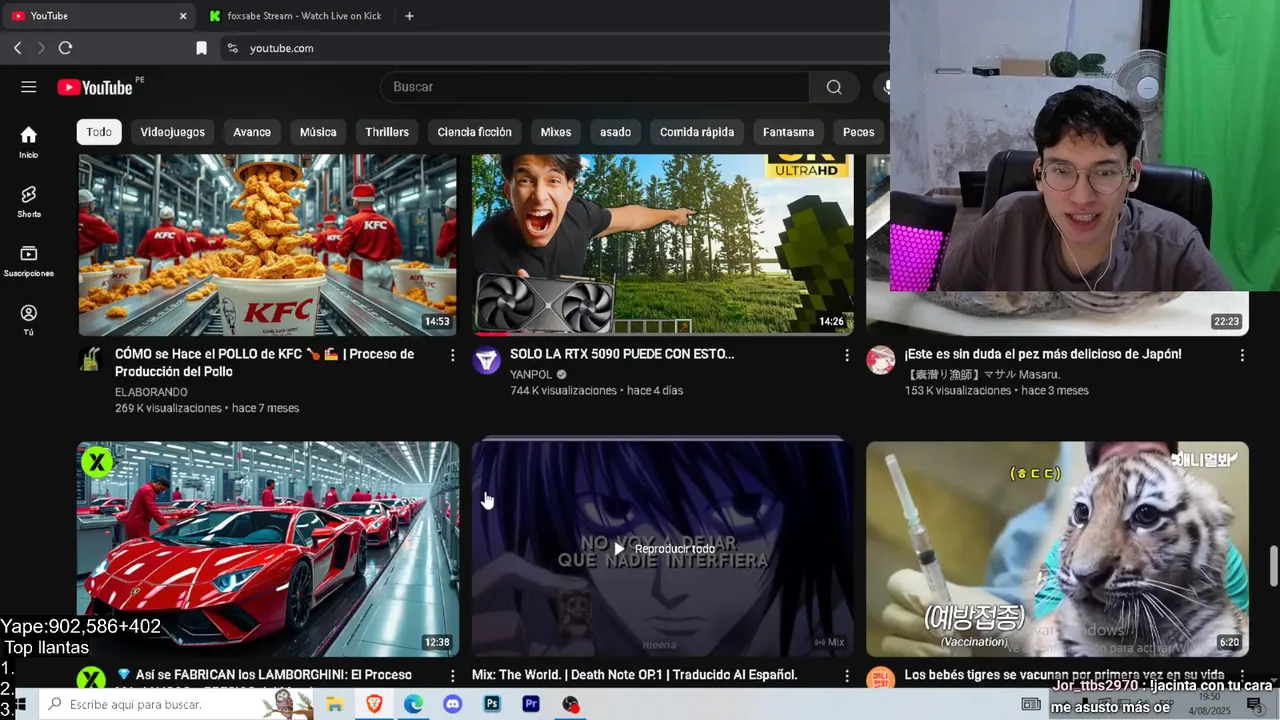Go to Inicio in the sidebar
This screenshot has width=1280, height=720.
click(x=28, y=142)
